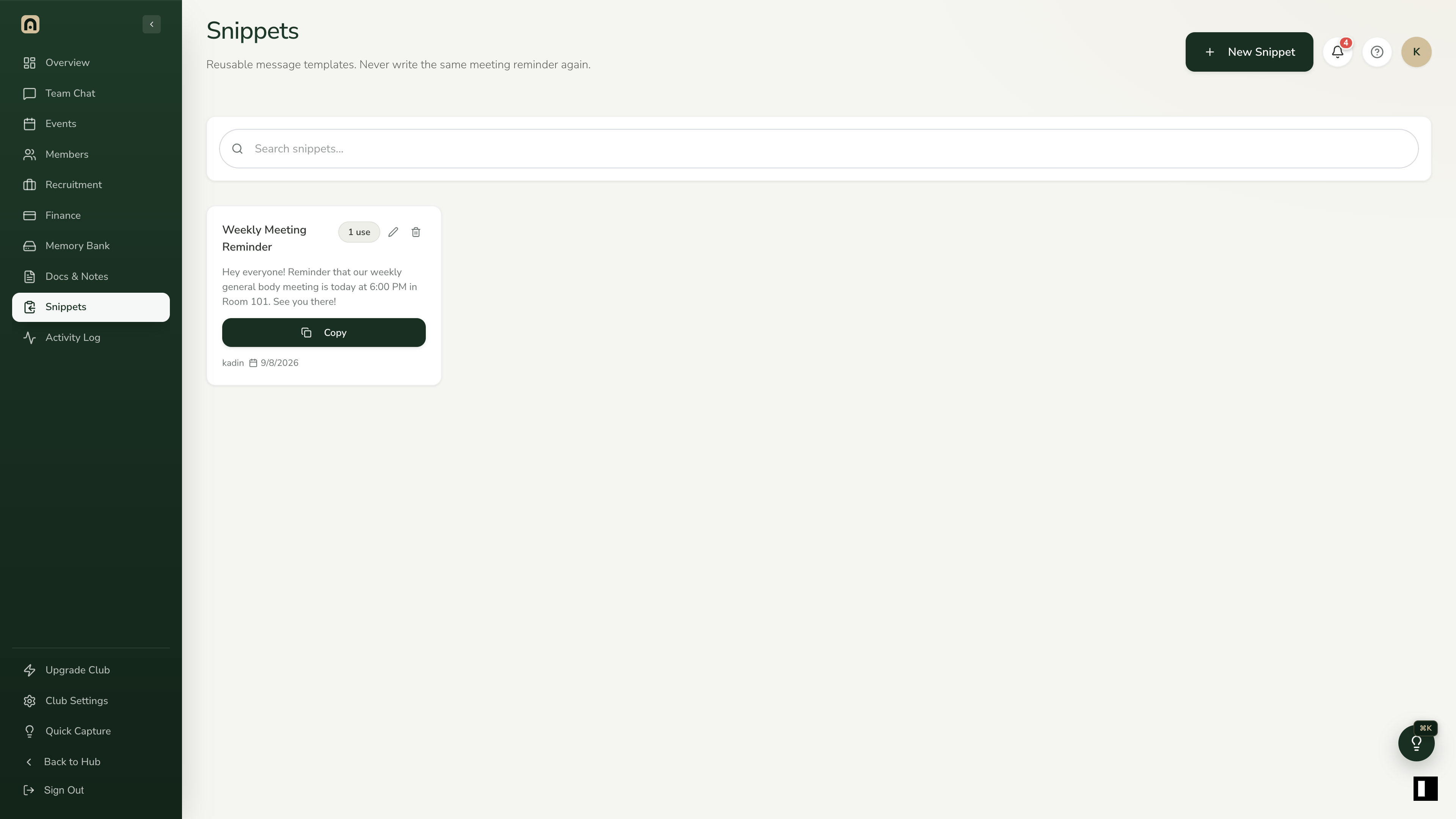
Task: Edit the Weekly Meeting Reminder snippet
Action: [394, 232]
